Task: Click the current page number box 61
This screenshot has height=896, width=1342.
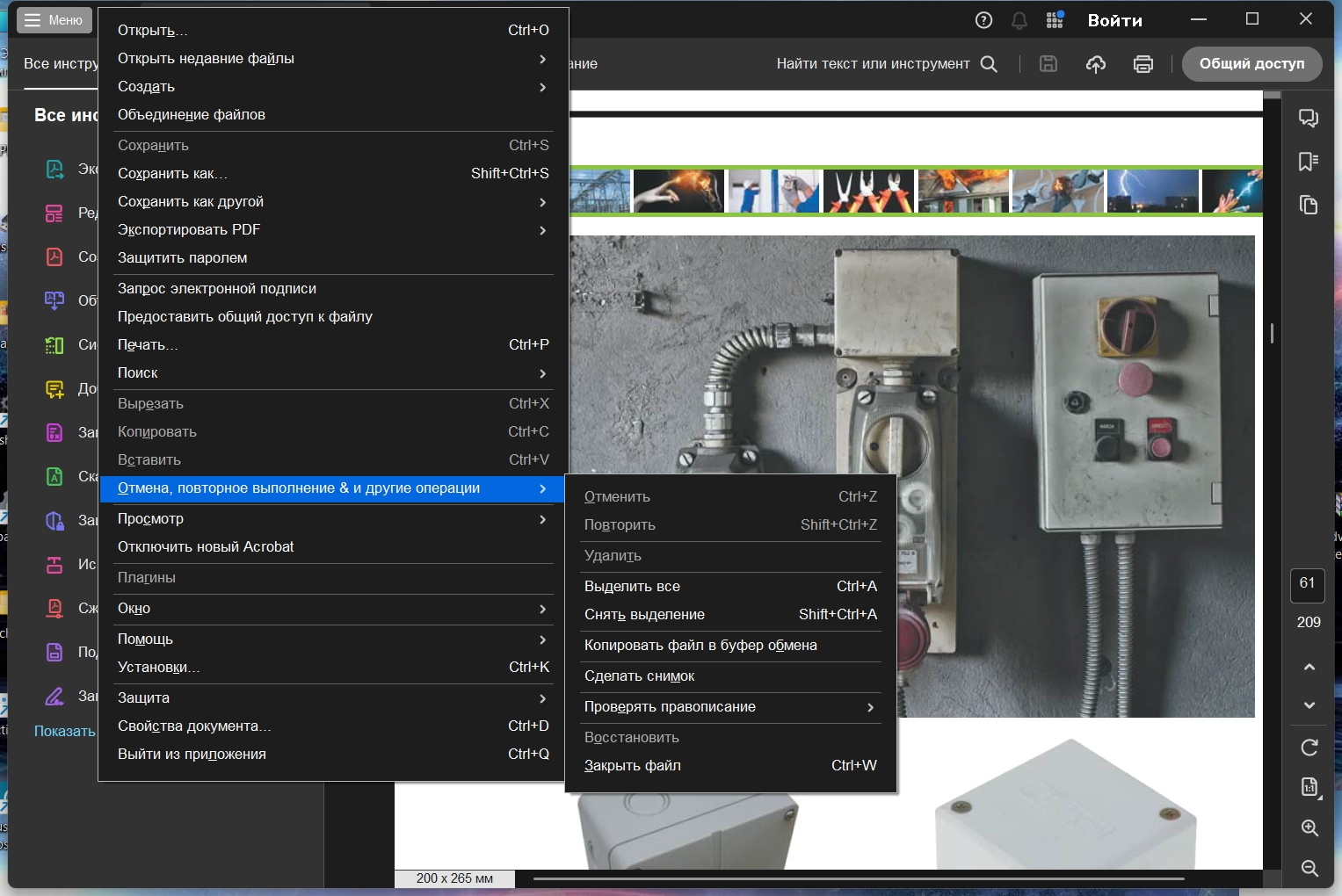Action: coord(1307,585)
